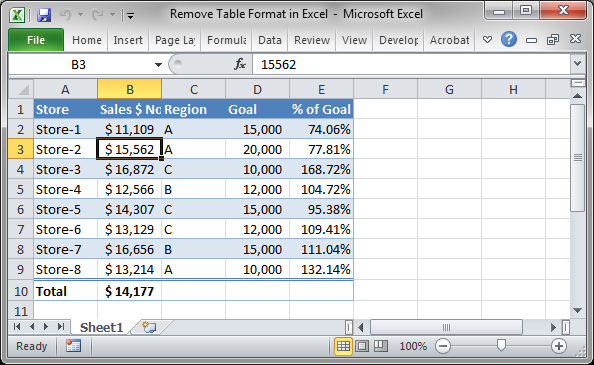This screenshot has width=594, height=365.
Task: Open the Name Box dropdown arrow
Action: (x=158, y=65)
